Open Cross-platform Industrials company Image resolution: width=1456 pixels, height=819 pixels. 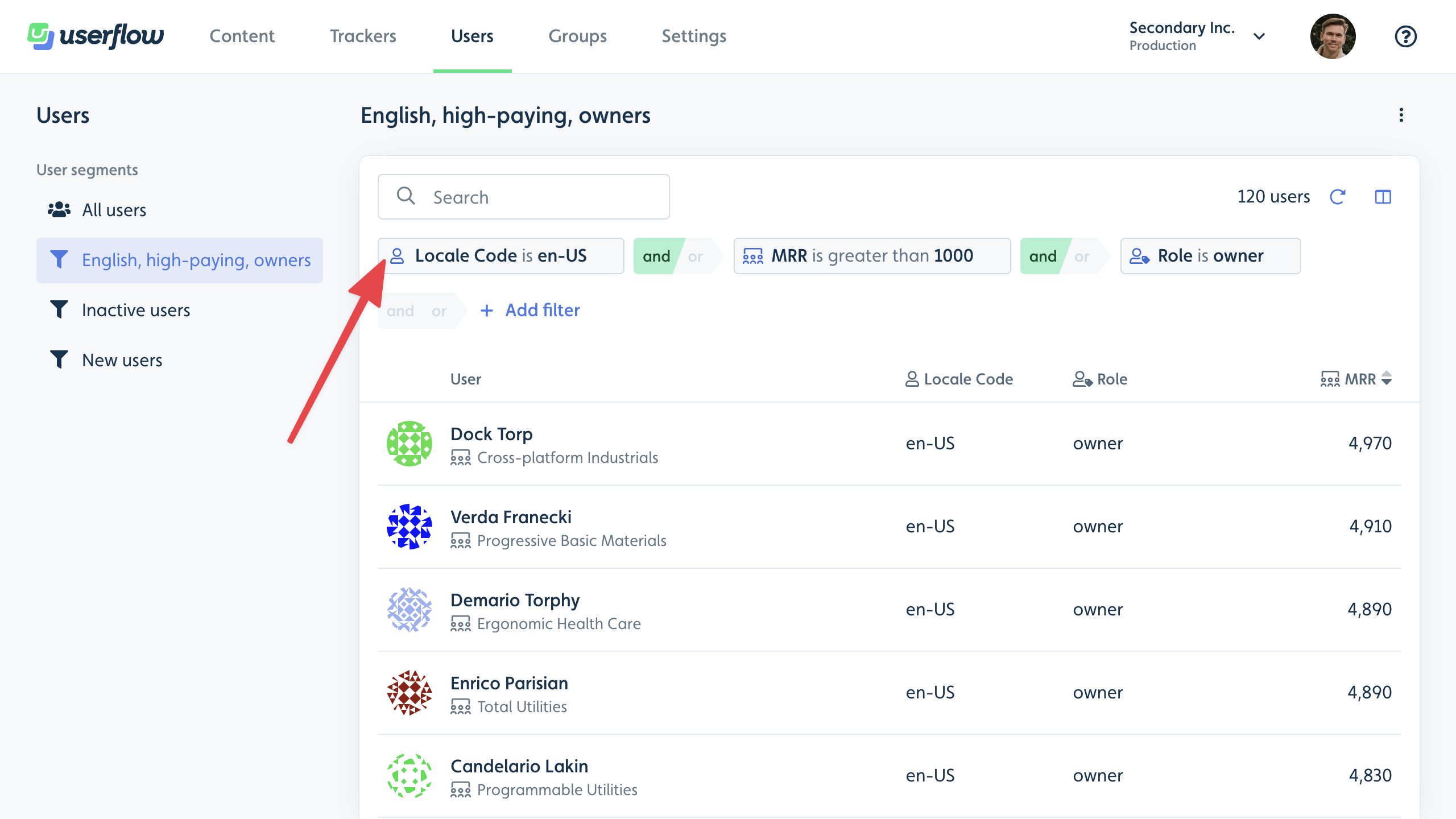click(567, 457)
